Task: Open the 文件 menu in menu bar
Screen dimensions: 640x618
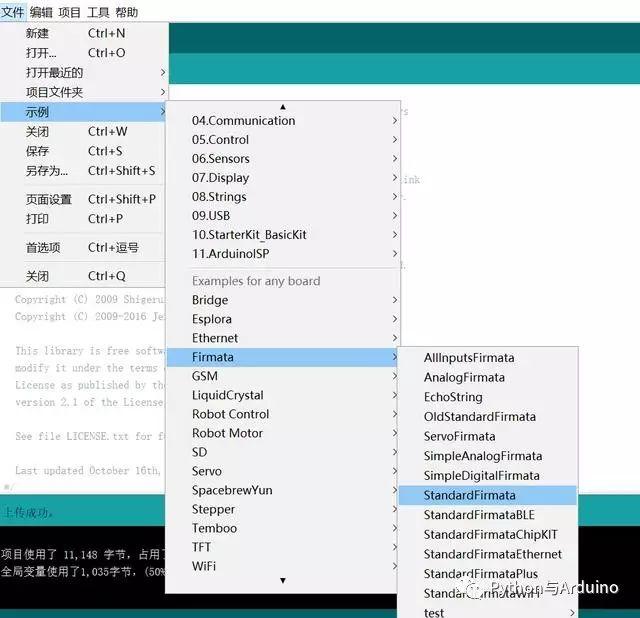Action: pyautogui.click(x=13, y=12)
